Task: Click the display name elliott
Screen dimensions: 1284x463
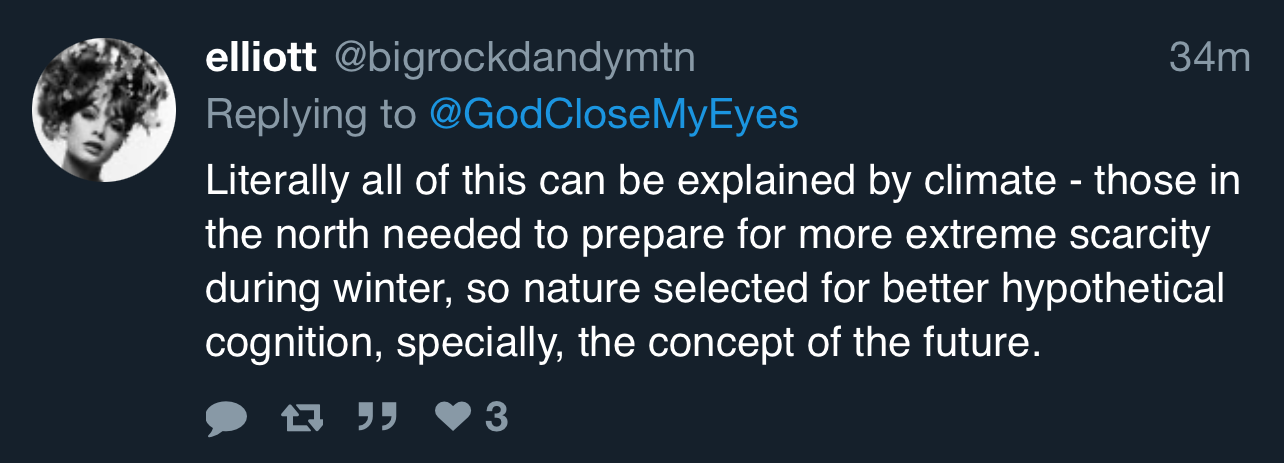Action: tap(261, 59)
